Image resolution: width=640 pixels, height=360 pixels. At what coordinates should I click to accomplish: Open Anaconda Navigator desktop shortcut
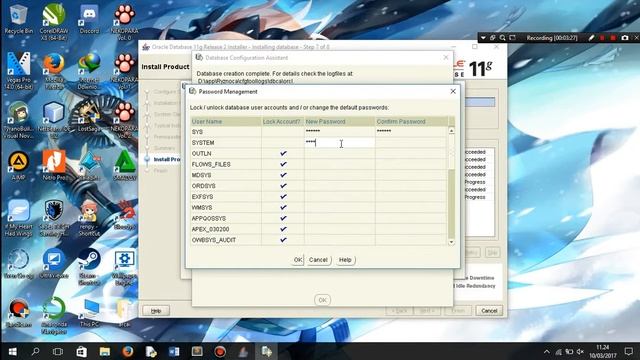[x=53, y=316]
